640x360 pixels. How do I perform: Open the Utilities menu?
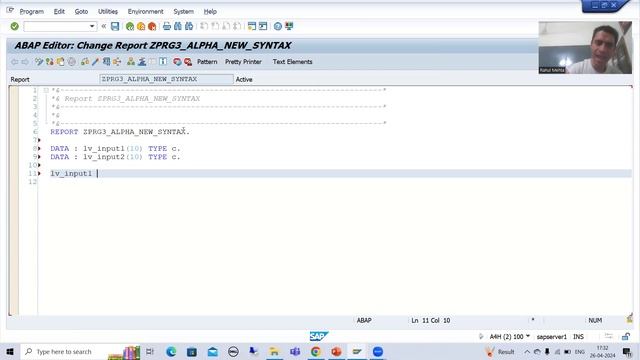pos(108,11)
